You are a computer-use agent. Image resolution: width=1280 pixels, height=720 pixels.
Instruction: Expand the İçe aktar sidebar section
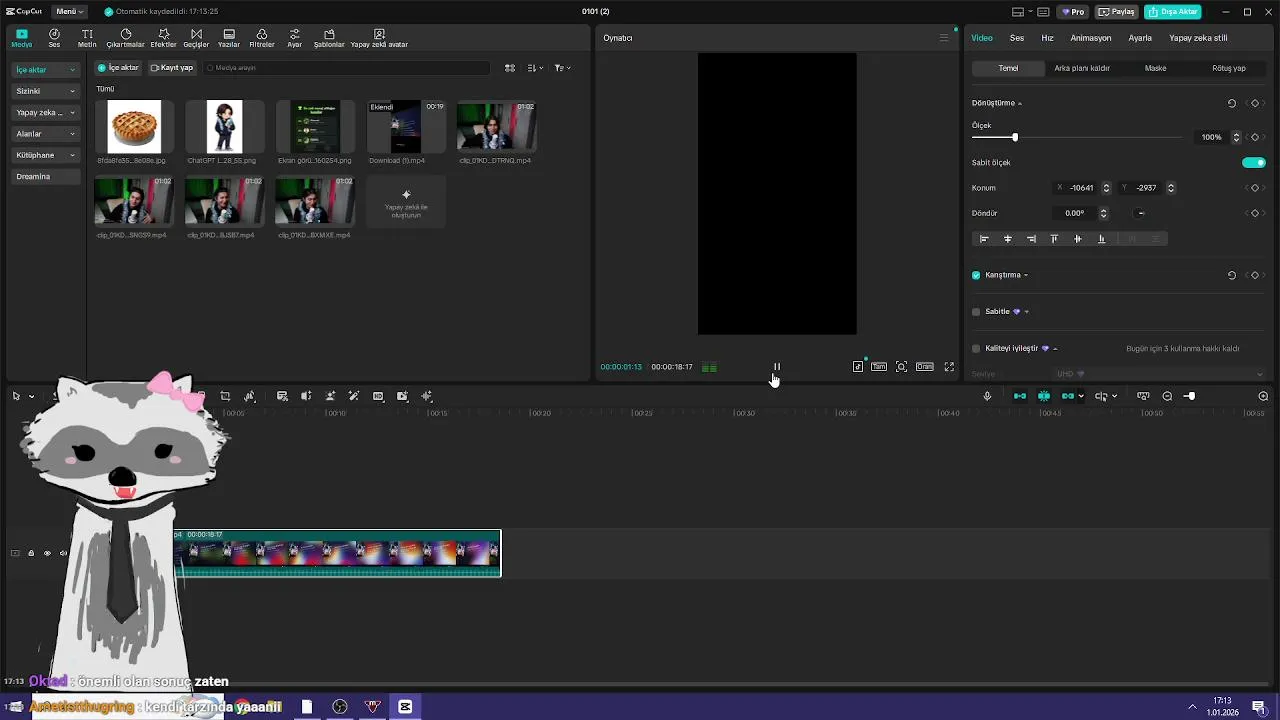46,70
